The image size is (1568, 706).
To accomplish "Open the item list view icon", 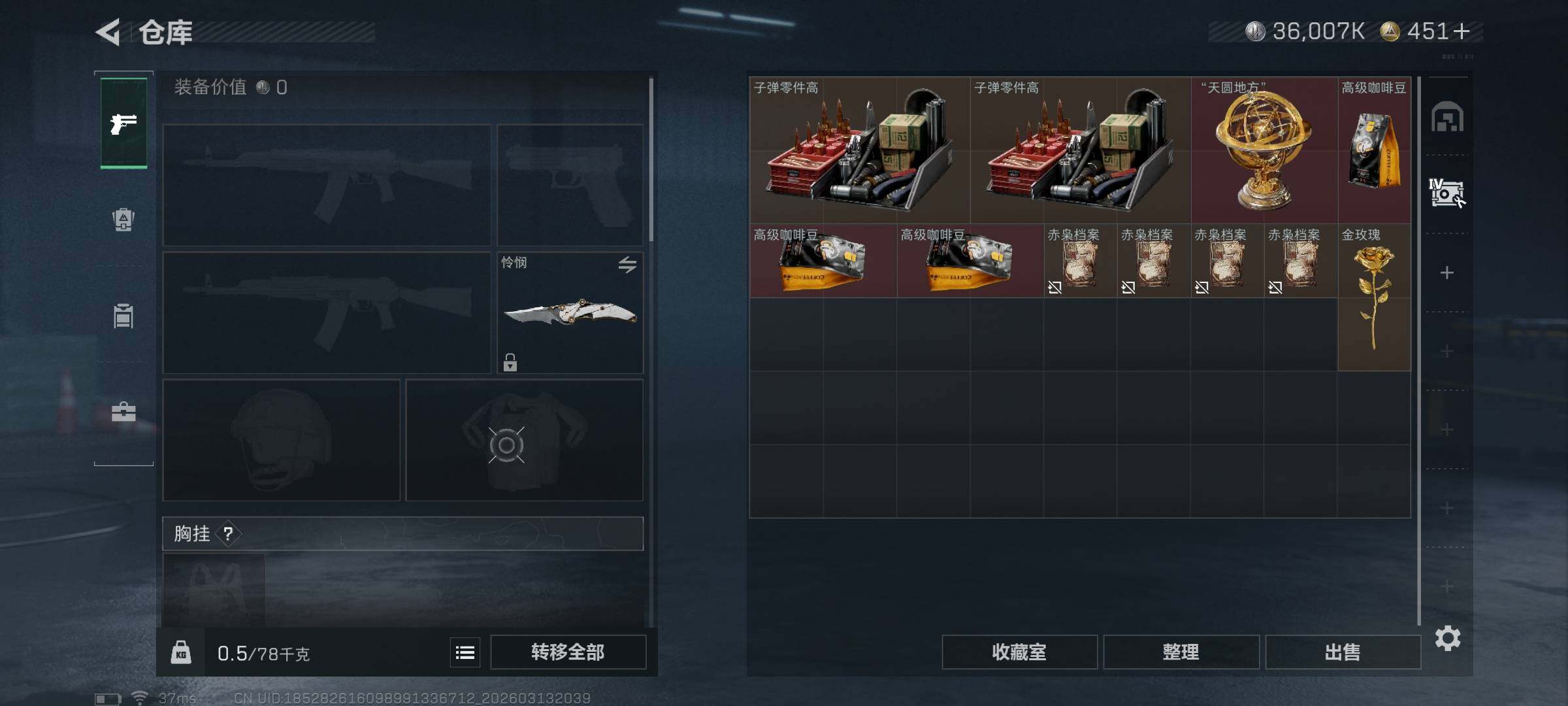I will [465, 652].
